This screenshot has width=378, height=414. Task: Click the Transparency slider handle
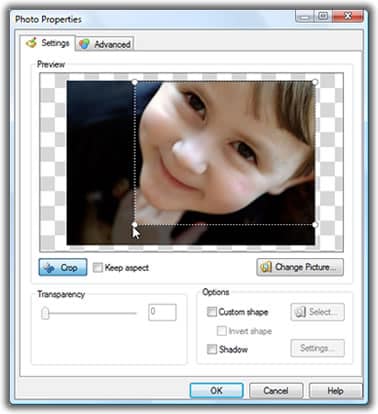tap(45, 313)
